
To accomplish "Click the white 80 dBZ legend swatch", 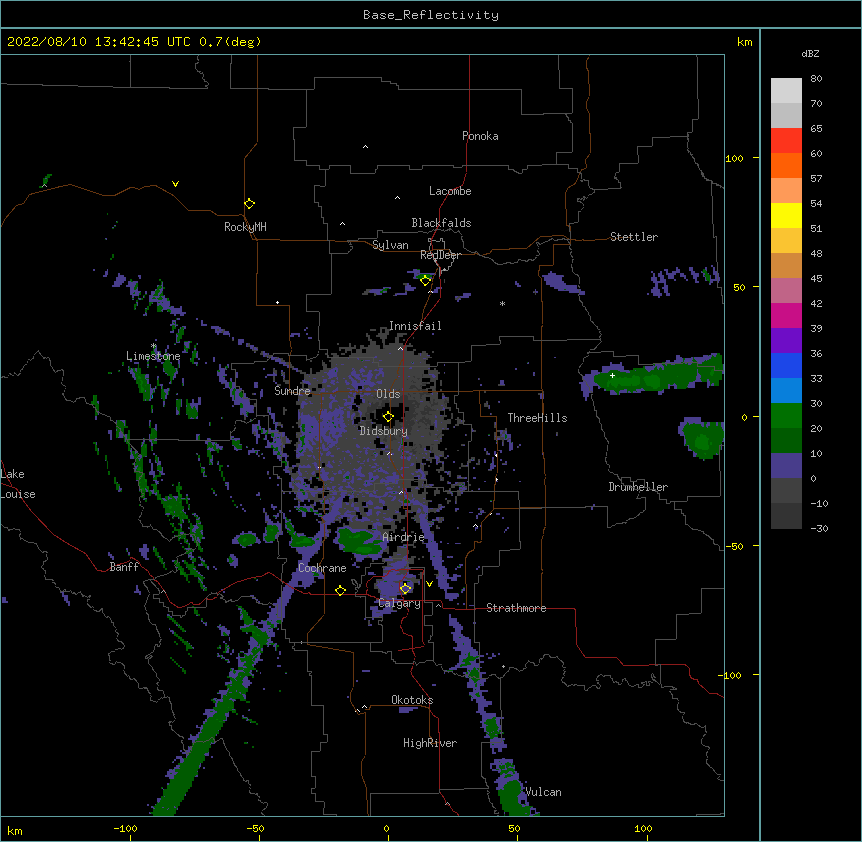I will coord(786,91).
